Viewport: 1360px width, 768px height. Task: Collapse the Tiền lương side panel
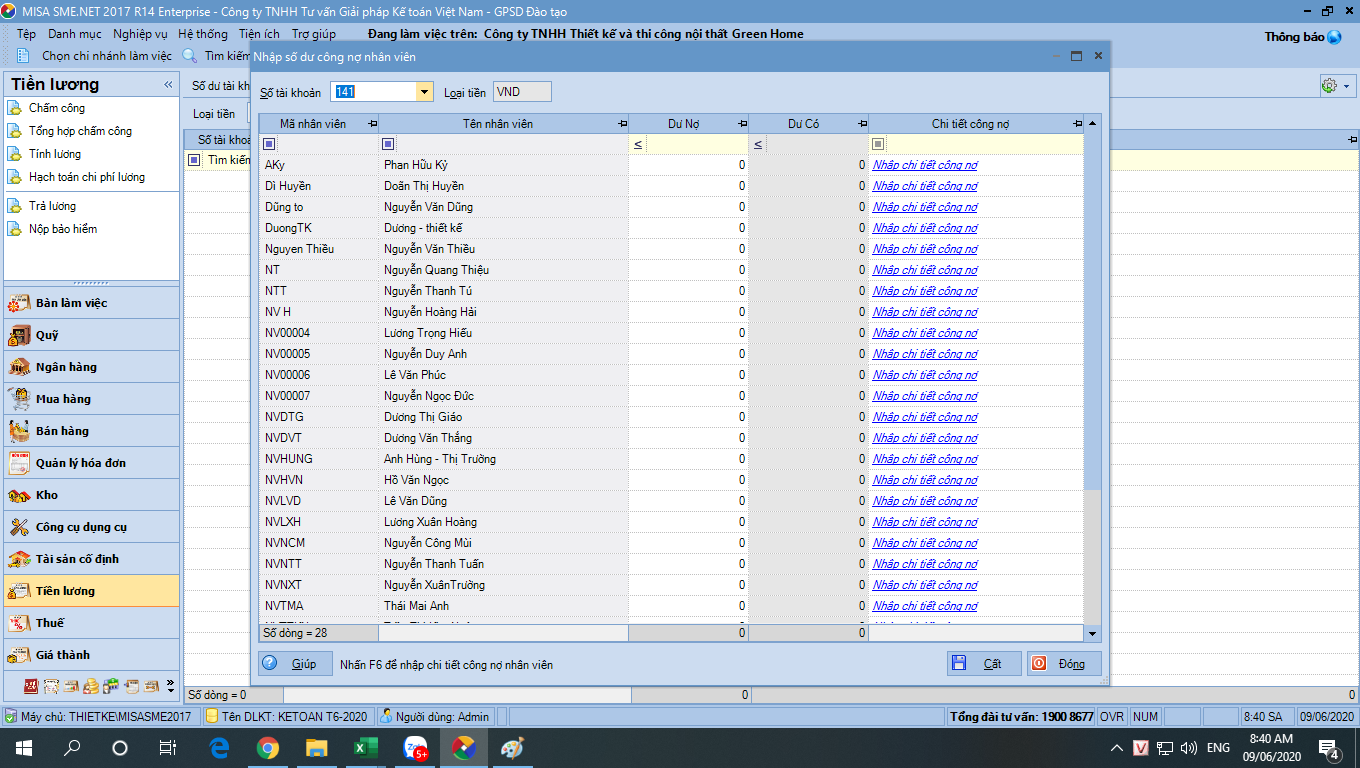pyautogui.click(x=168, y=85)
